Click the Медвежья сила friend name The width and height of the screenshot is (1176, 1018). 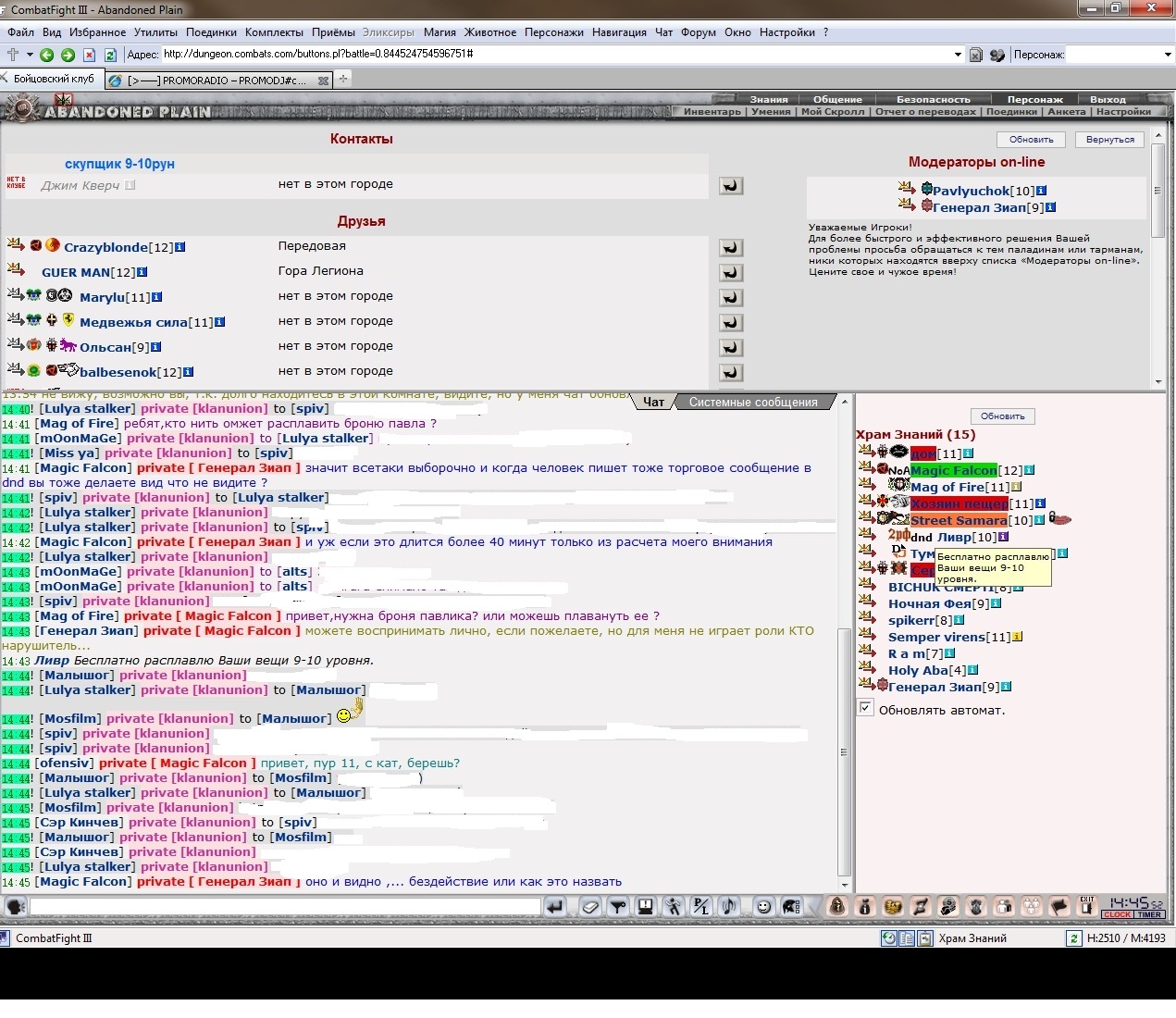(133, 322)
